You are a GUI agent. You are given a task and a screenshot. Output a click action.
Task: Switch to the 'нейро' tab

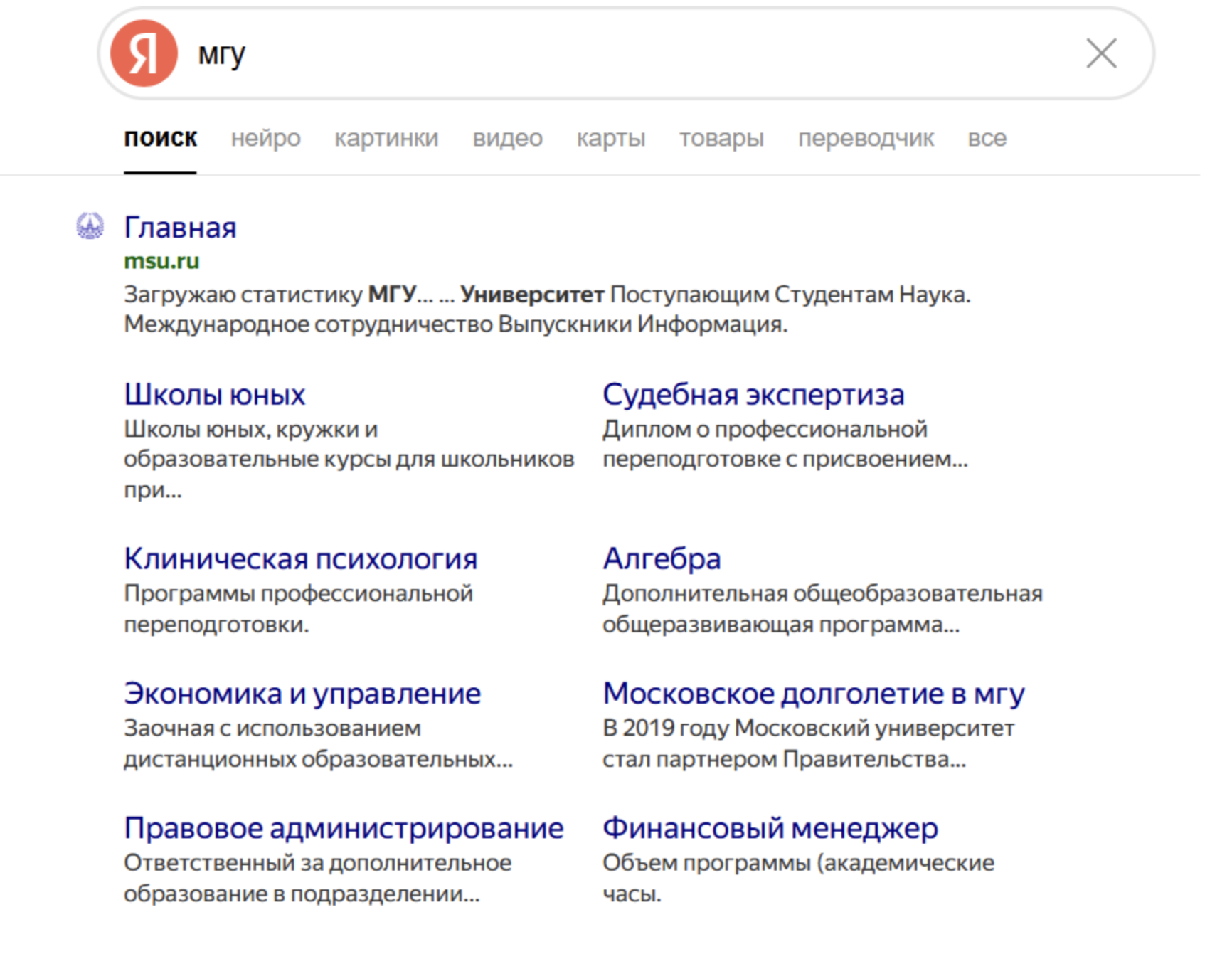pyautogui.click(x=265, y=138)
